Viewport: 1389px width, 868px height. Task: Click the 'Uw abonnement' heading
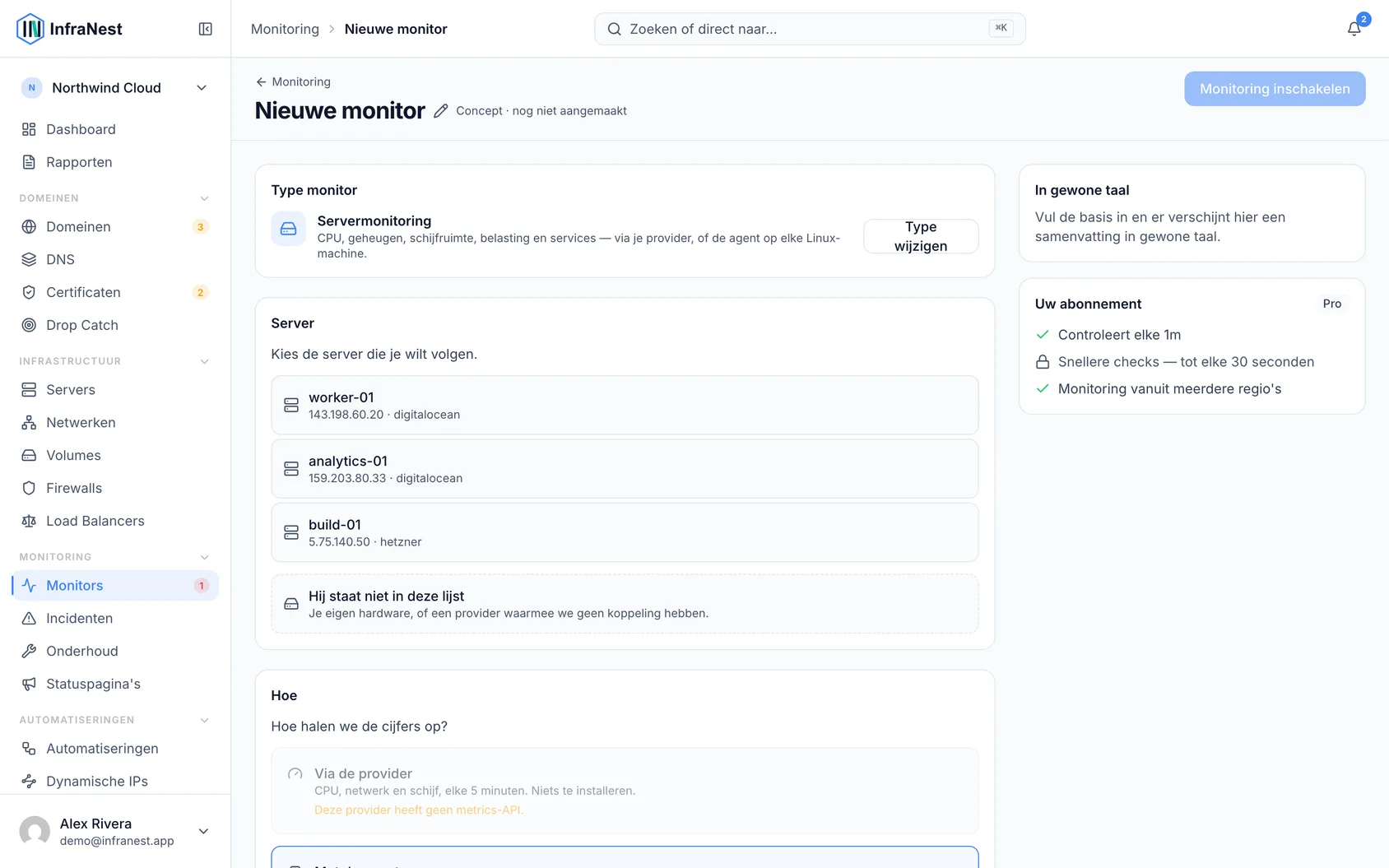(x=1088, y=304)
